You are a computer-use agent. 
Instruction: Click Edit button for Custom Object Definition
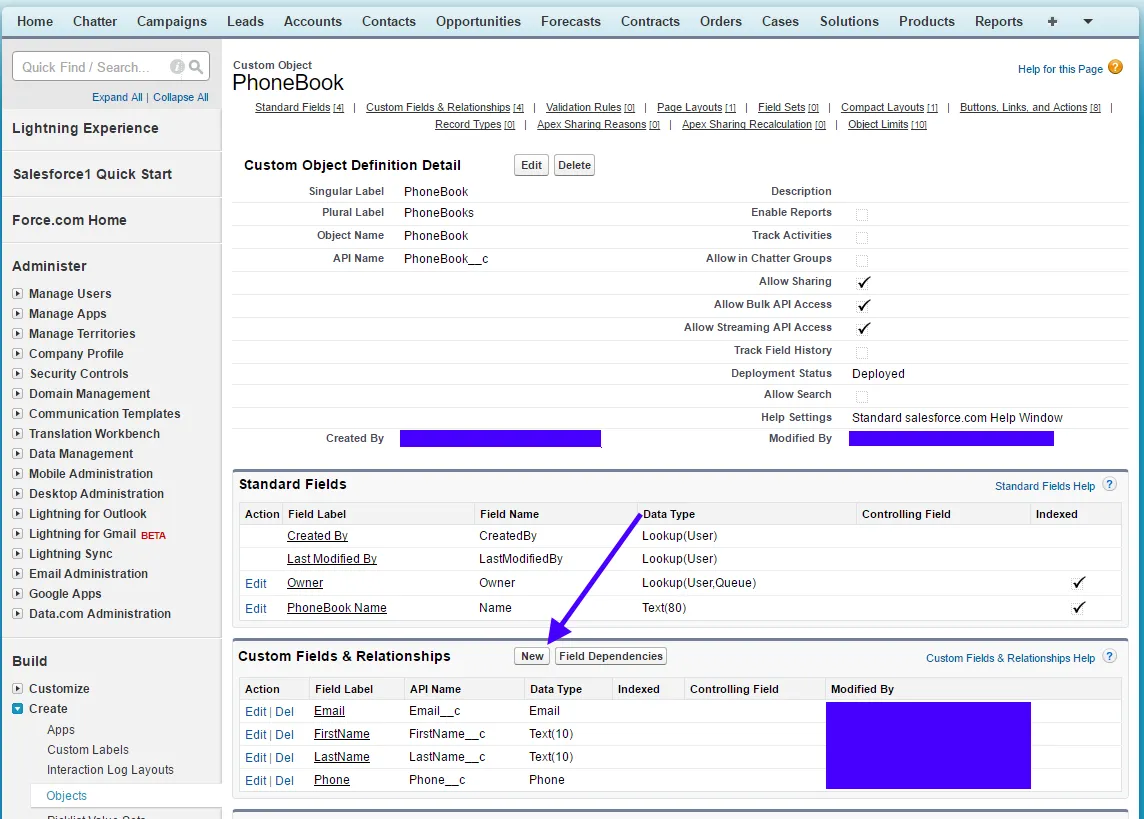(531, 165)
